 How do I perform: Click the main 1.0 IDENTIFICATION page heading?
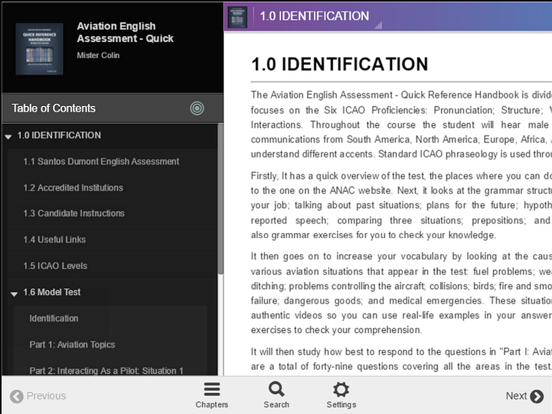[339, 64]
